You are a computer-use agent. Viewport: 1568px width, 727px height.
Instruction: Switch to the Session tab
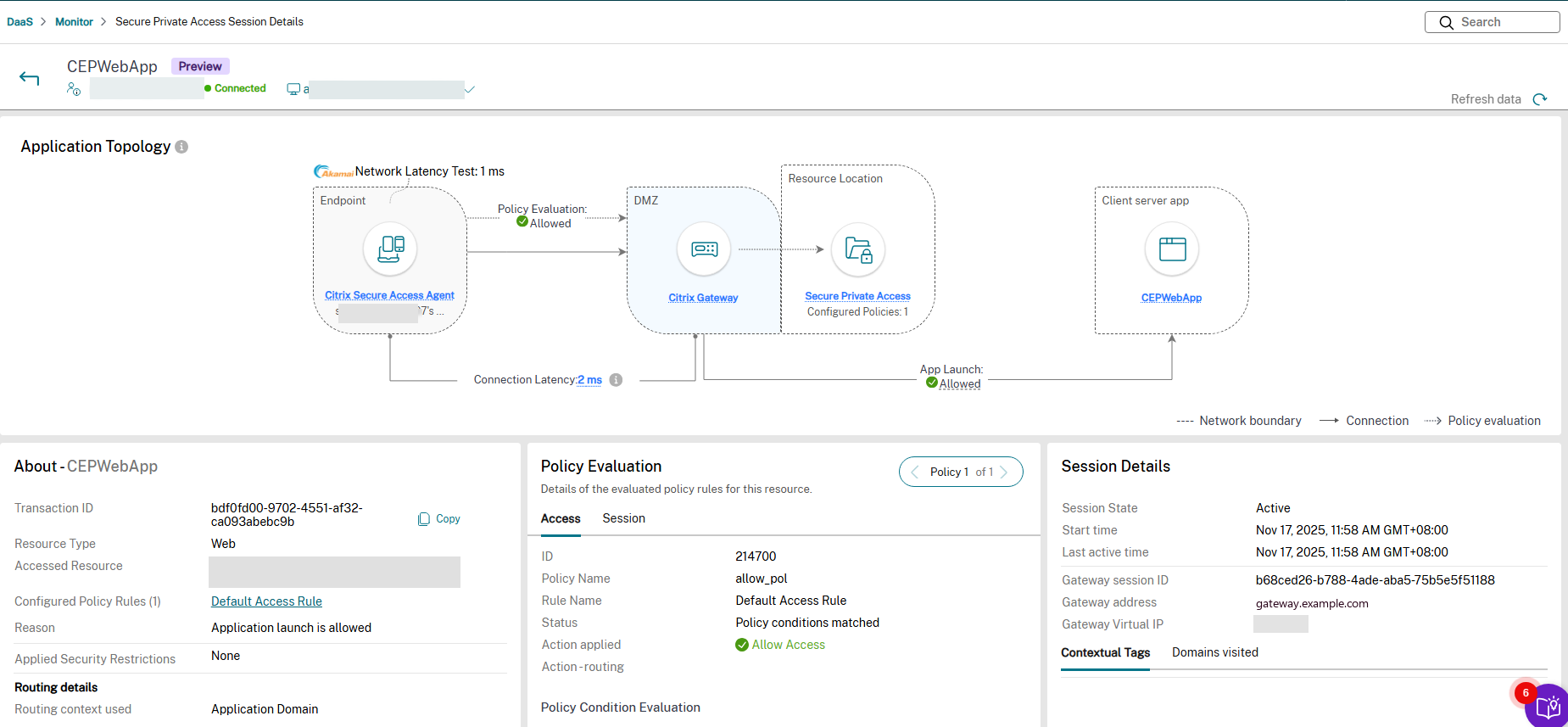(624, 518)
